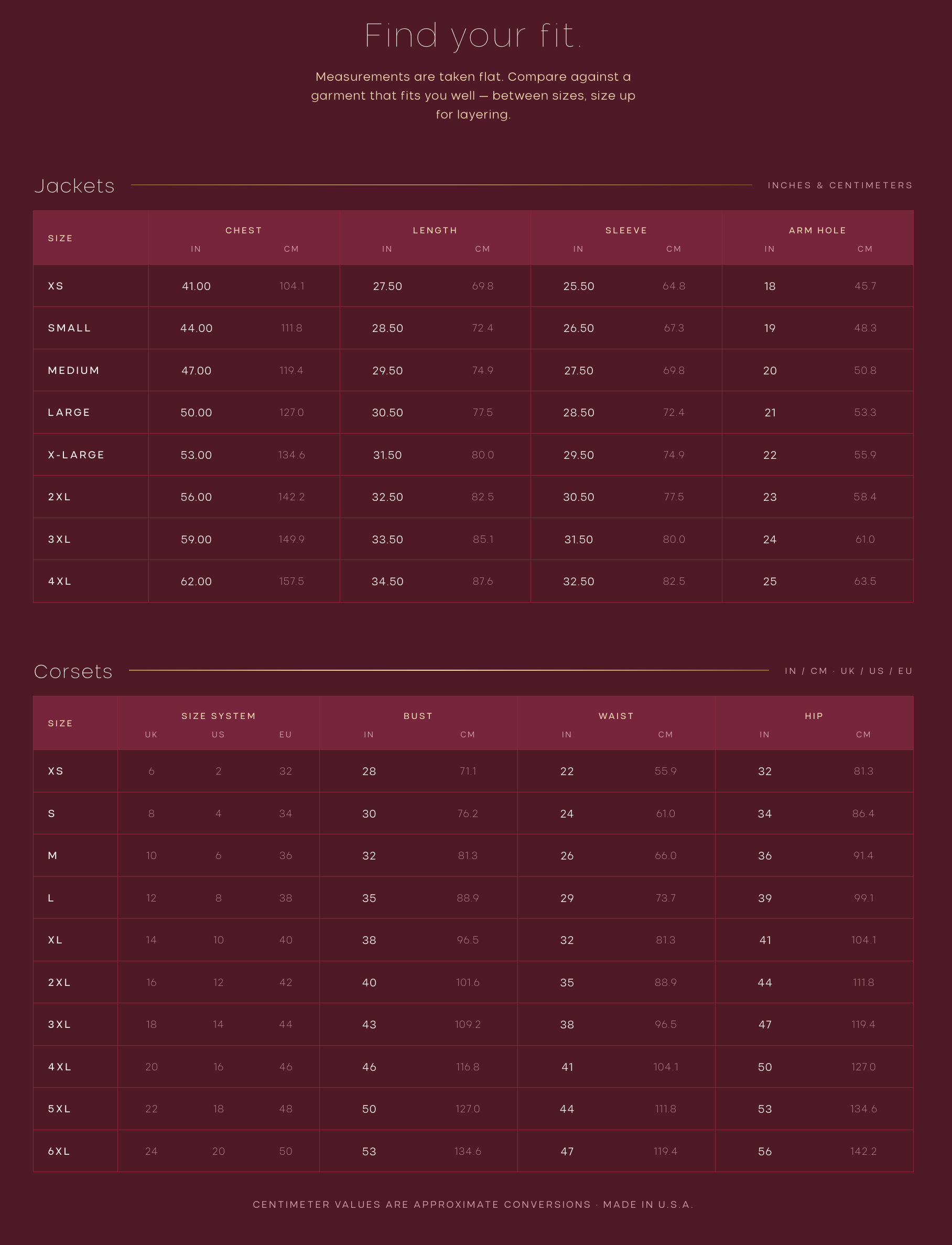This screenshot has height=1245, width=952.
Task: Click the corsets '6XL' size label
Action: pos(59,1152)
